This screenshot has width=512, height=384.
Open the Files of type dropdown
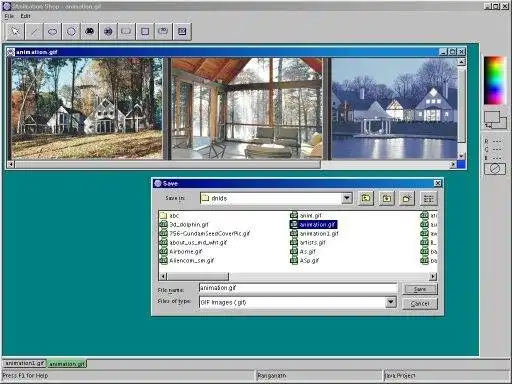[x=391, y=302]
